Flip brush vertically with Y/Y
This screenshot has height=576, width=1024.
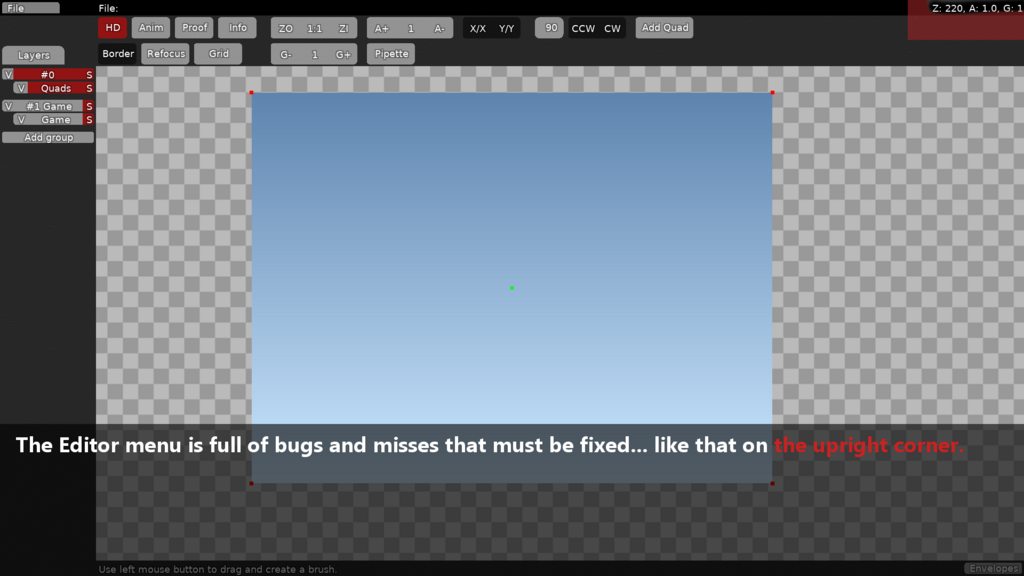pos(506,29)
